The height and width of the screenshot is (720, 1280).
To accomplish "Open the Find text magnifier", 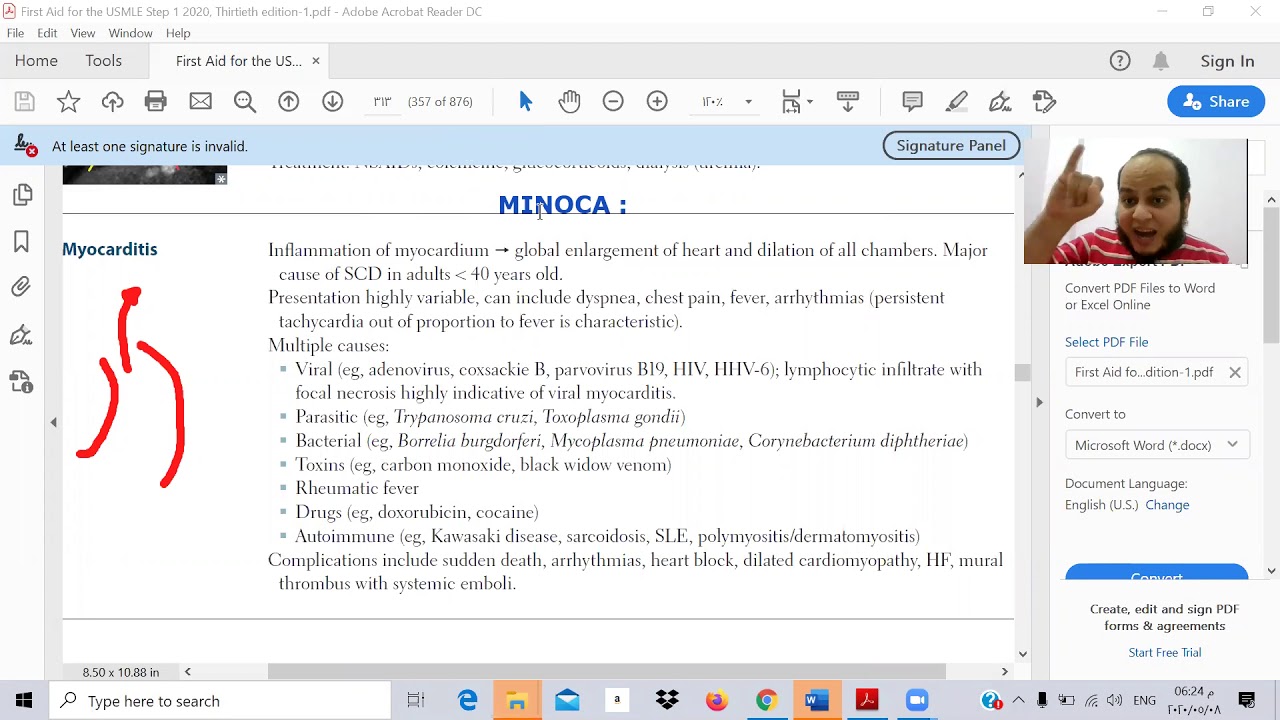I will tap(245, 101).
